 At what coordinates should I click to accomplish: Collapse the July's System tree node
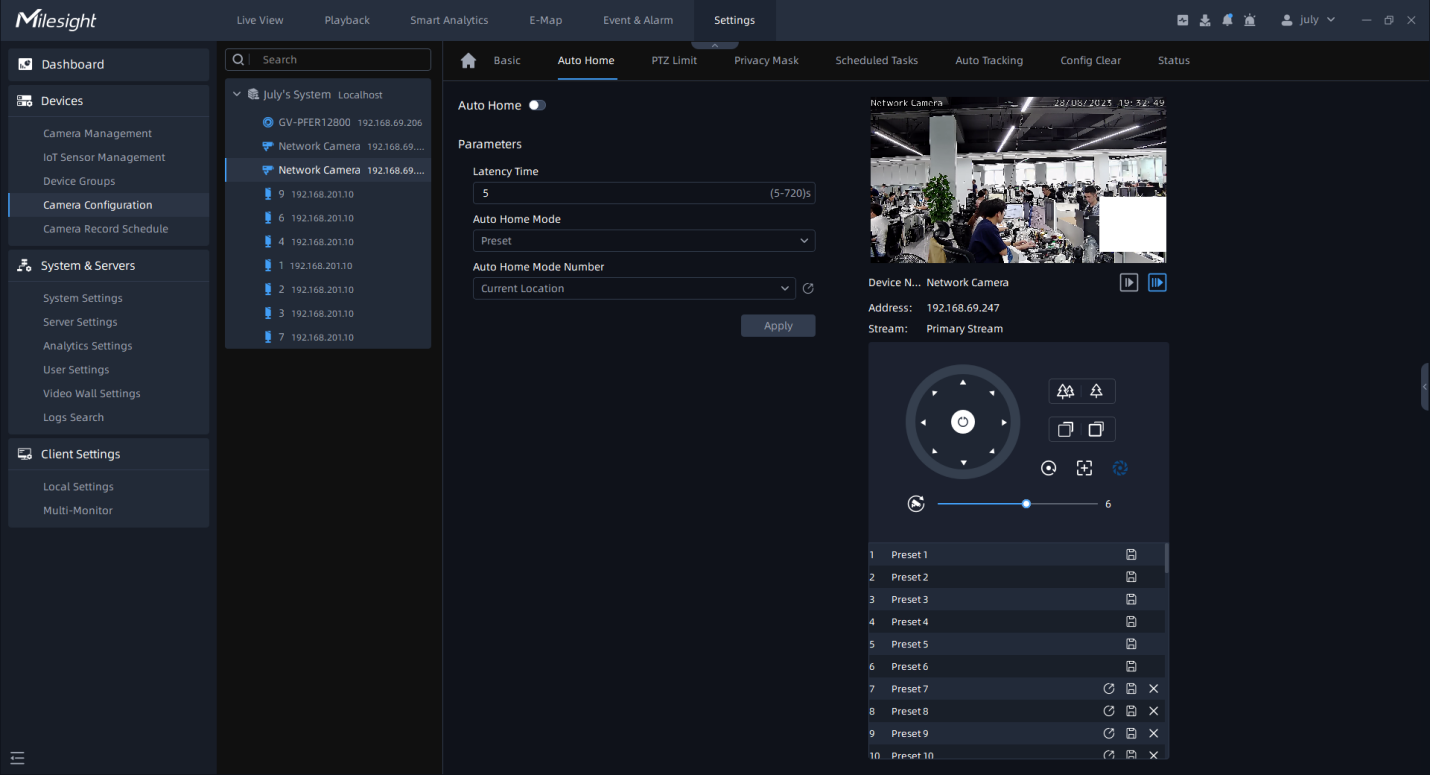pyautogui.click(x=237, y=95)
